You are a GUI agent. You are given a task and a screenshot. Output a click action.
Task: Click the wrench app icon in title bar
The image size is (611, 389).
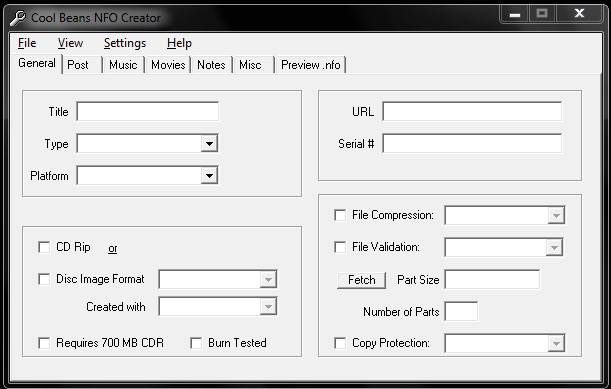18,18
